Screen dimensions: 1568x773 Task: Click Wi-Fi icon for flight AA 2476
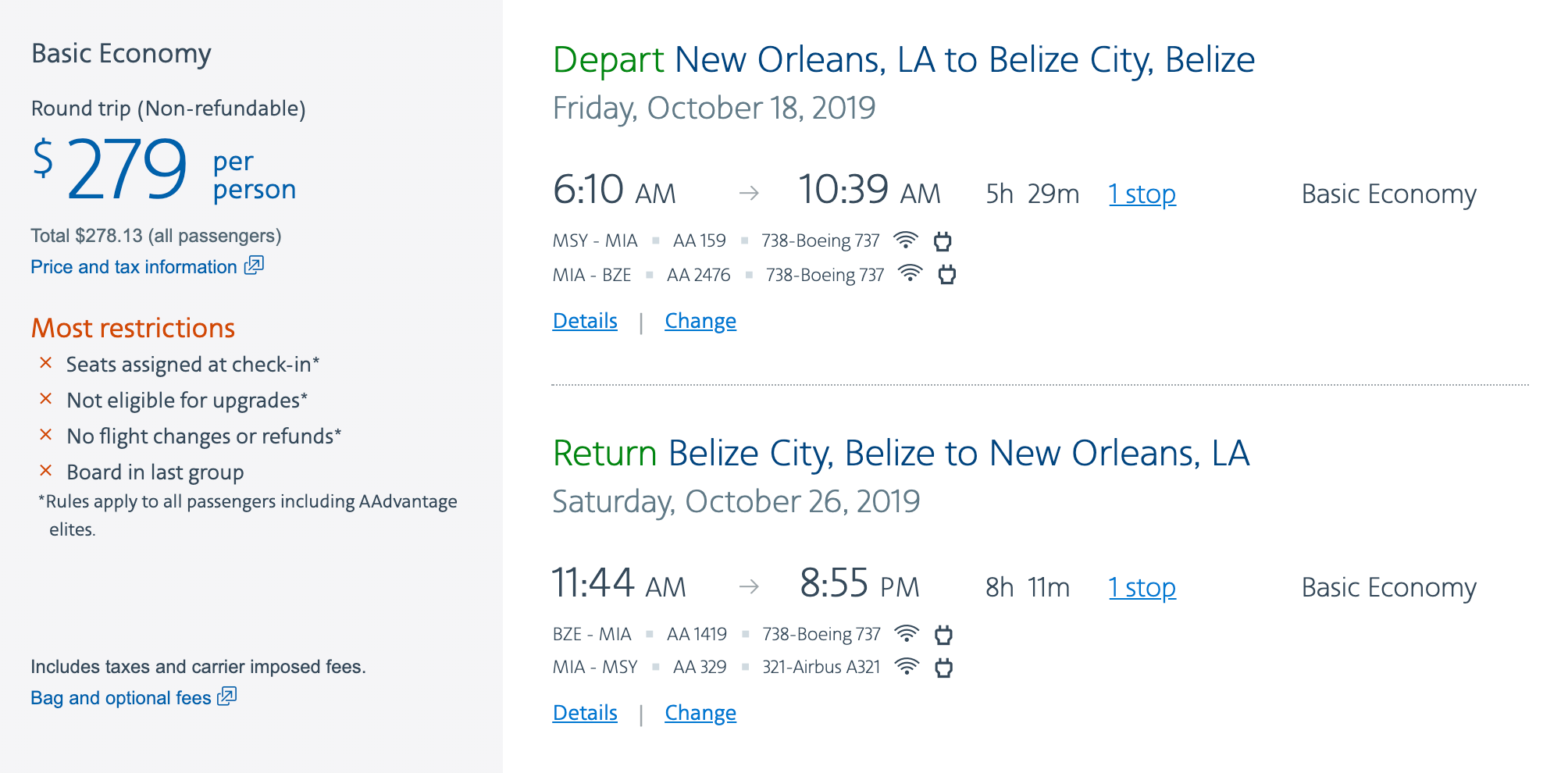911,274
